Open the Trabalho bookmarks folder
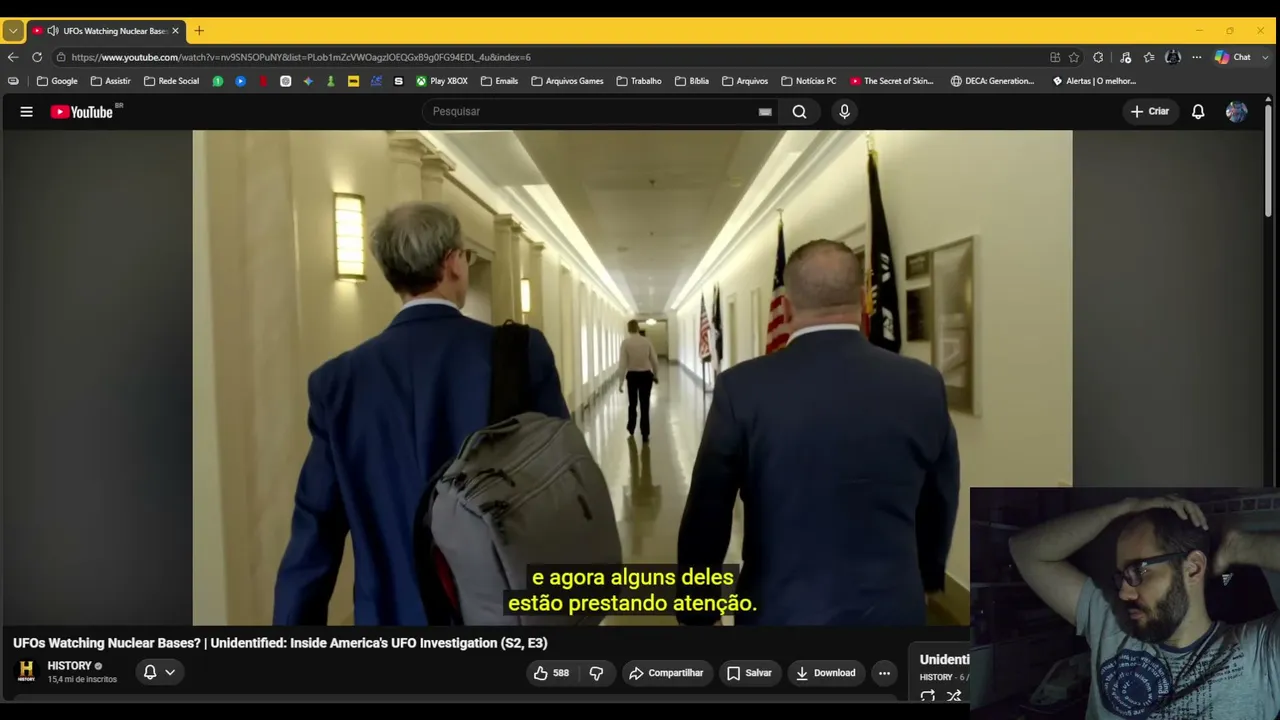Viewport: 1280px width, 720px height. click(639, 81)
